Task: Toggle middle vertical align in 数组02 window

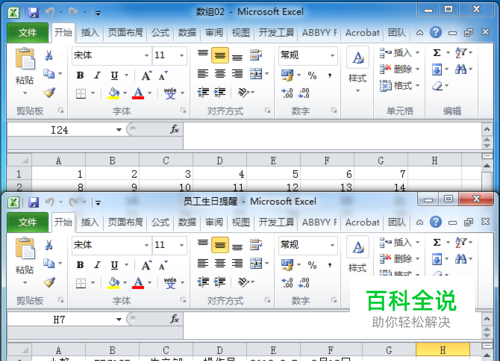Action: coord(220,55)
